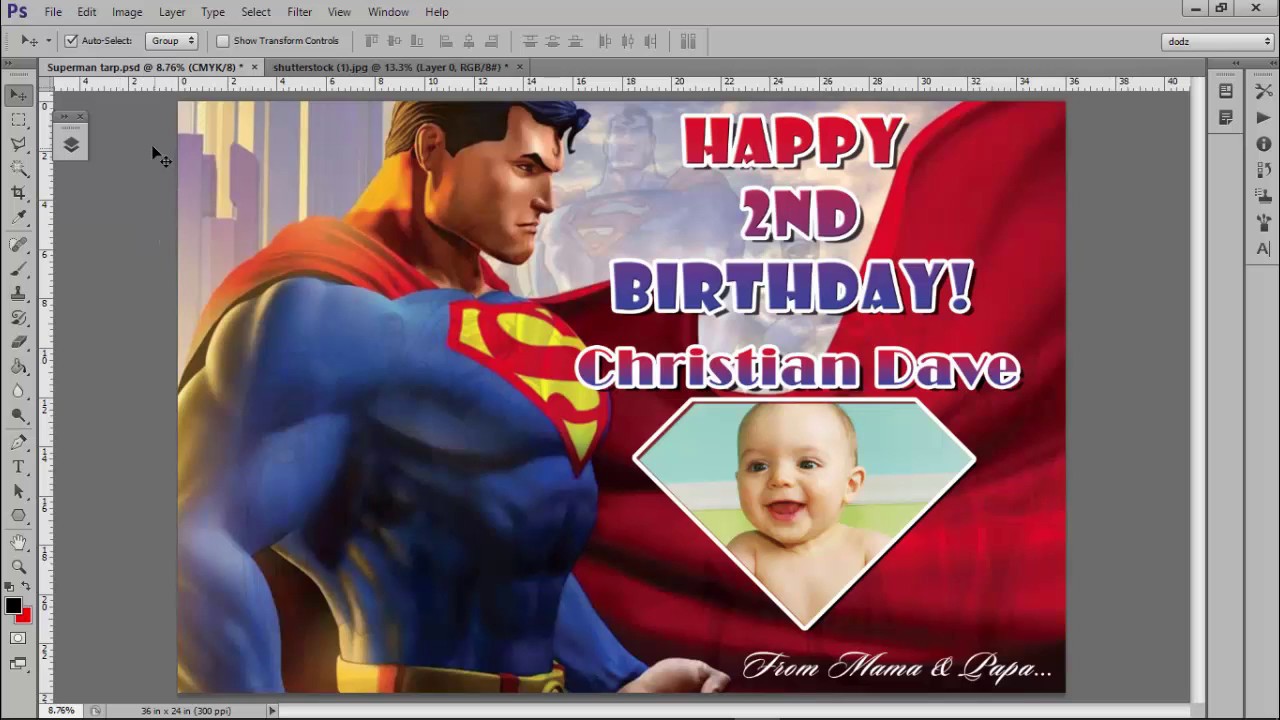Close the Superman tarp.psd tab
The image size is (1280, 720).
[254, 67]
